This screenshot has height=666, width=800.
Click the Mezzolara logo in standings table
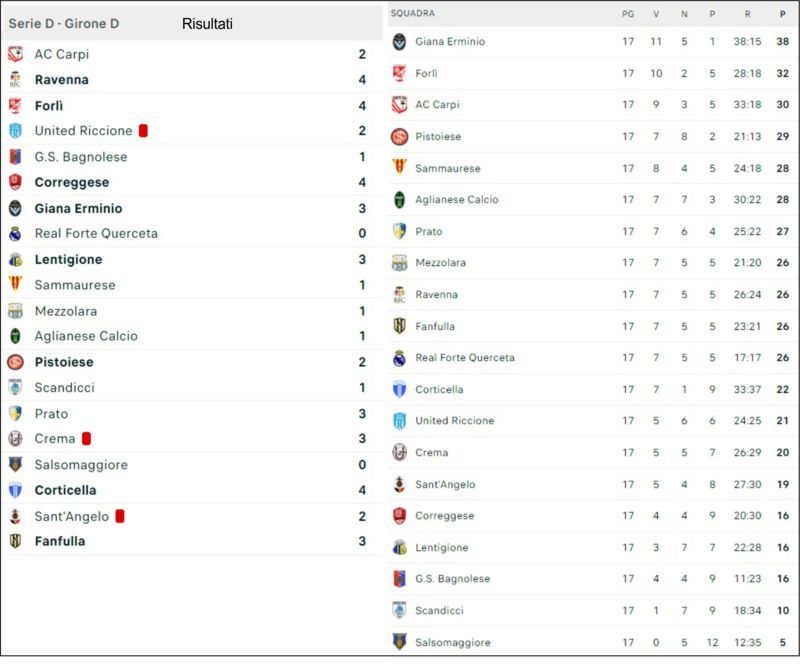click(399, 263)
